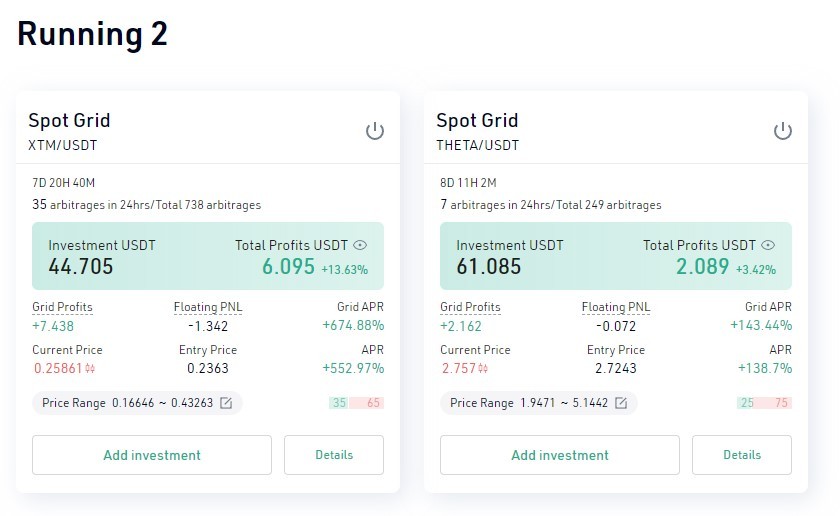
Task: Click the price switch icon beside 0.25861
Action: [90, 369]
